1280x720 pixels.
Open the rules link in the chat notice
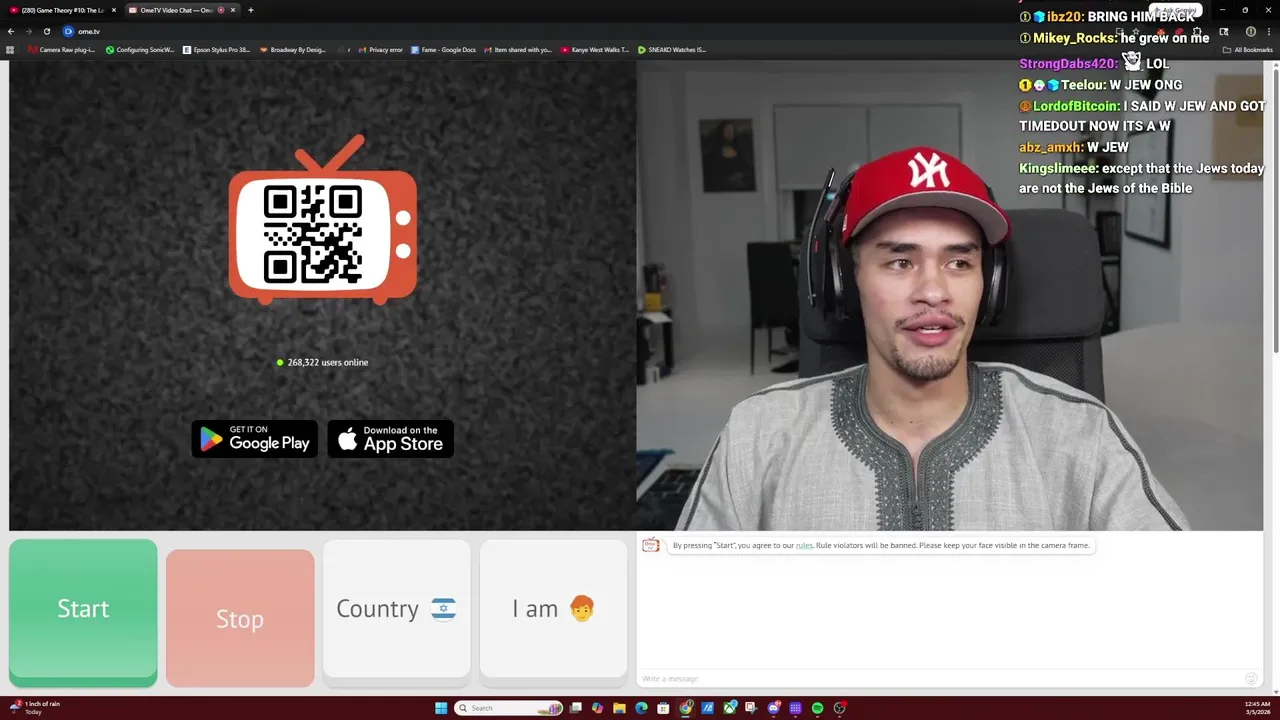pos(804,545)
